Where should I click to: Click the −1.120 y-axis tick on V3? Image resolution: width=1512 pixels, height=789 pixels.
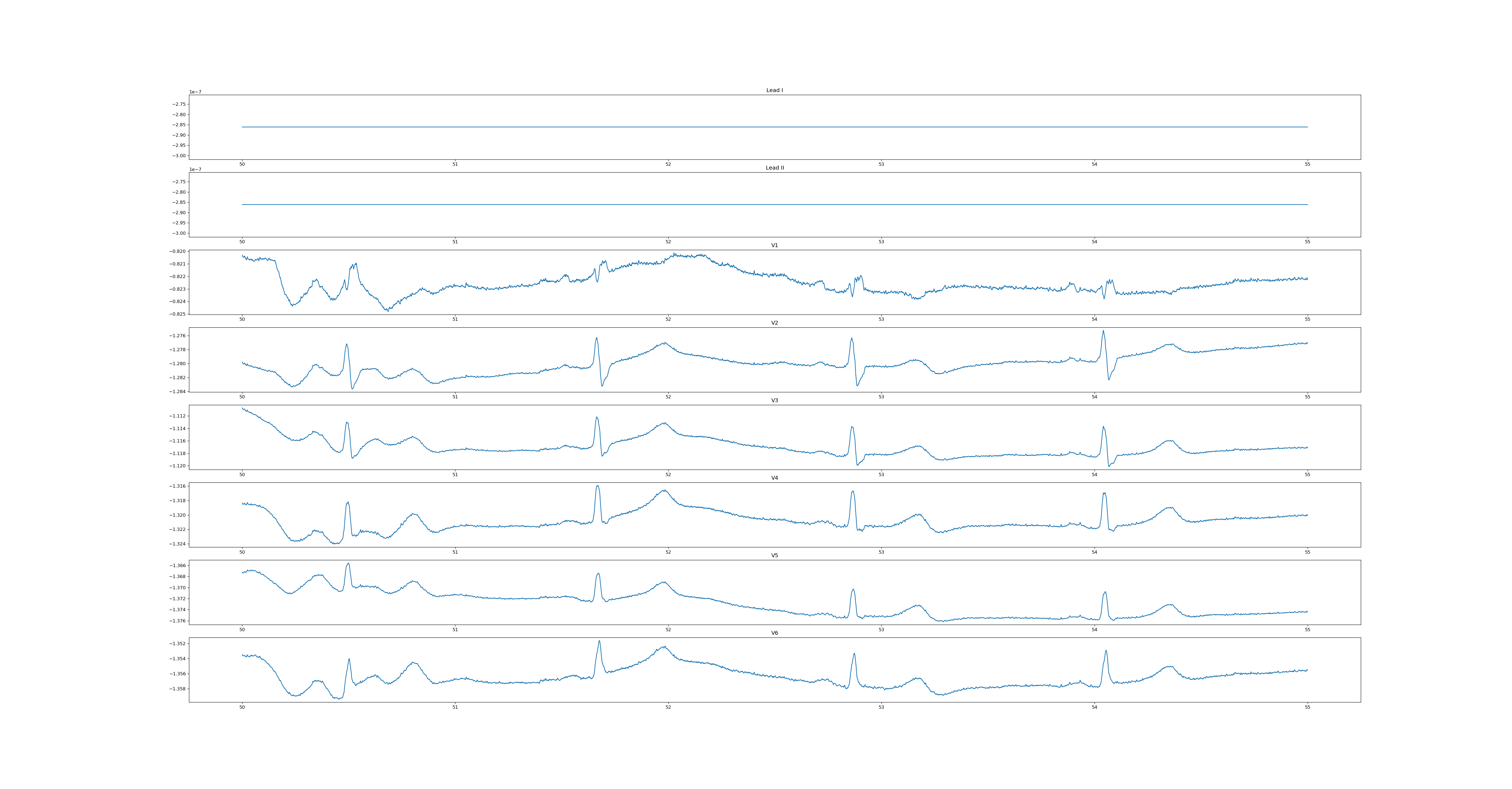coord(177,466)
